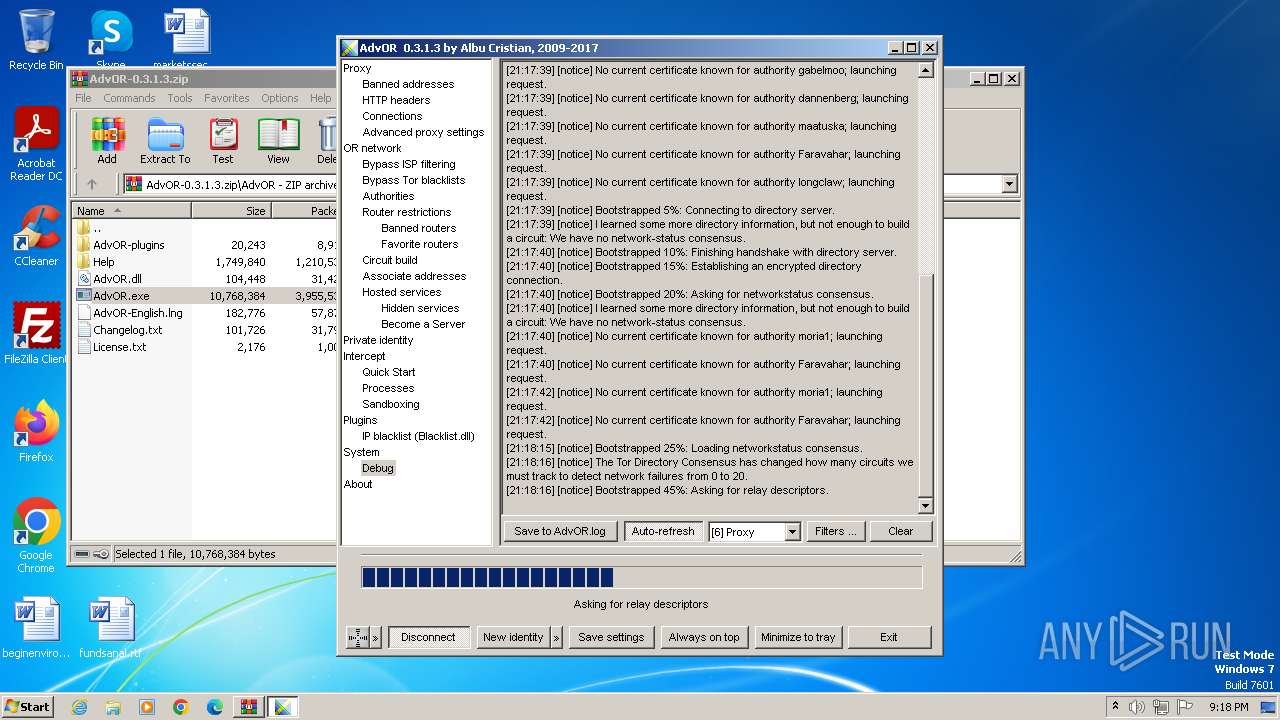Toggle the Disconnect button

pos(428,637)
